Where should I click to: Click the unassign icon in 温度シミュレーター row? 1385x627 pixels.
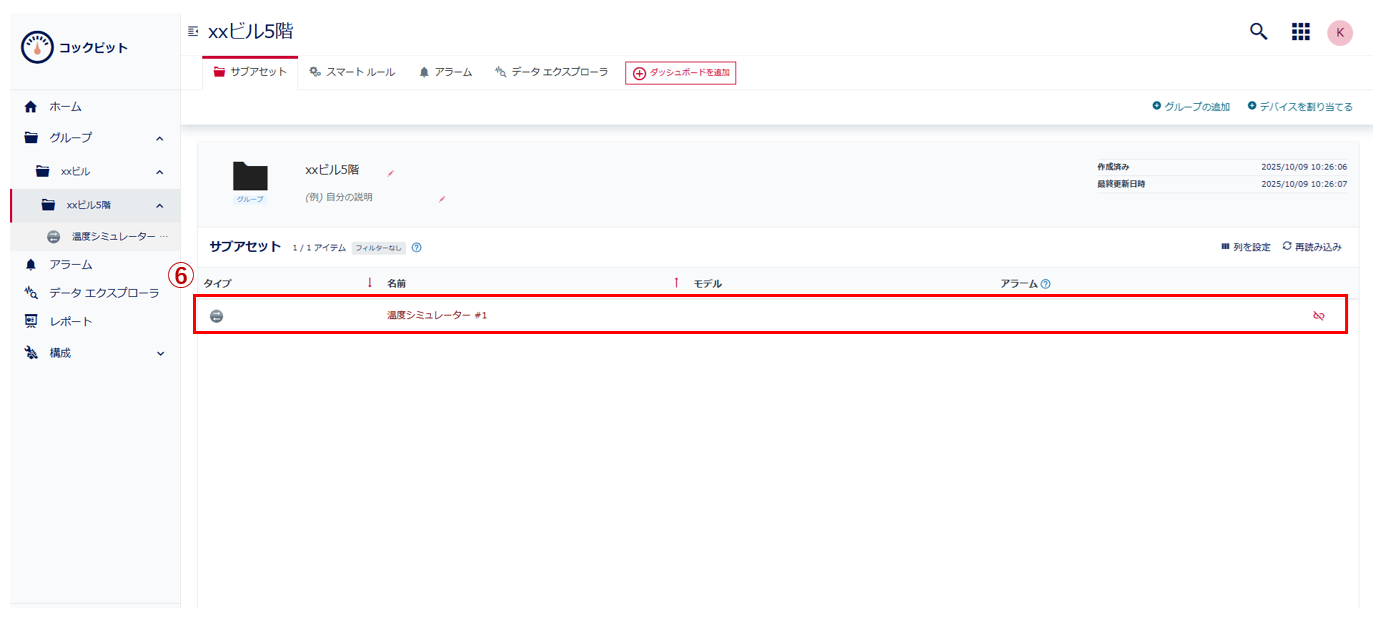pyautogui.click(x=1318, y=316)
